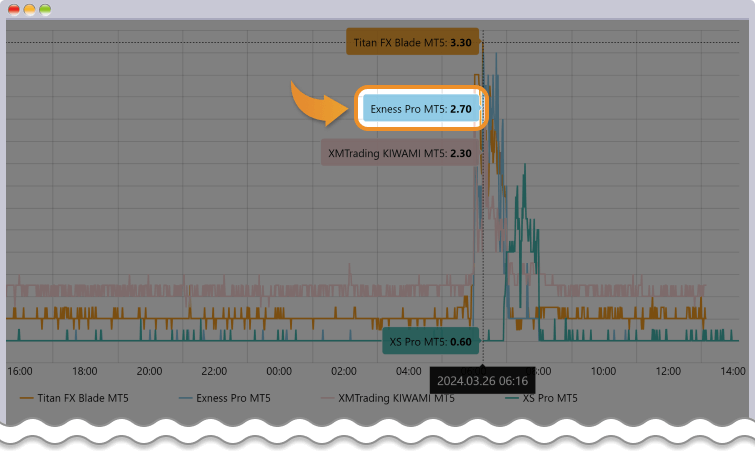Click the 16:00 axis label
Image resolution: width=755 pixels, height=455 pixels.
tap(20, 371)
